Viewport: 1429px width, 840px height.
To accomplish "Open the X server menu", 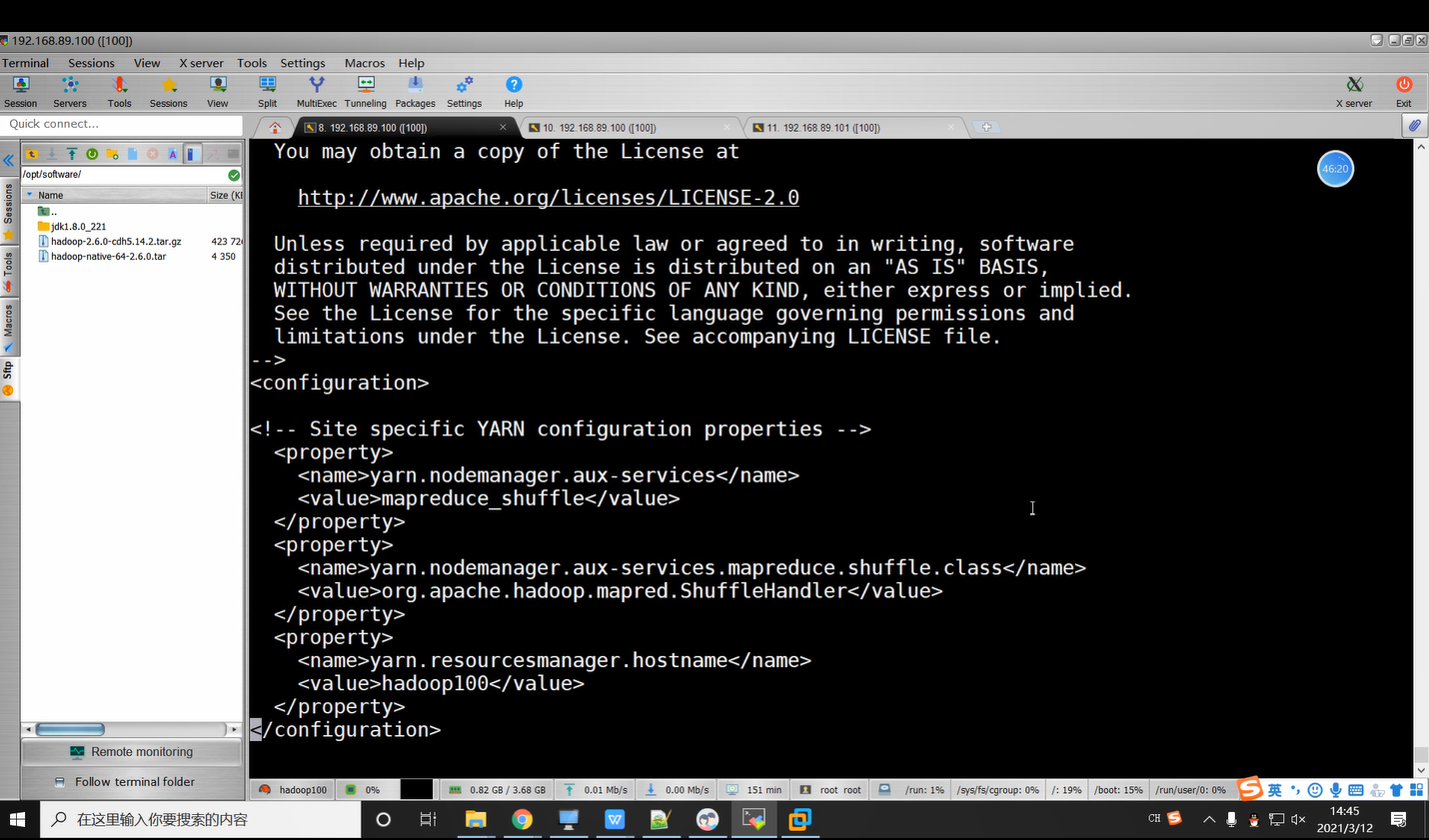I will coord(201,63).
